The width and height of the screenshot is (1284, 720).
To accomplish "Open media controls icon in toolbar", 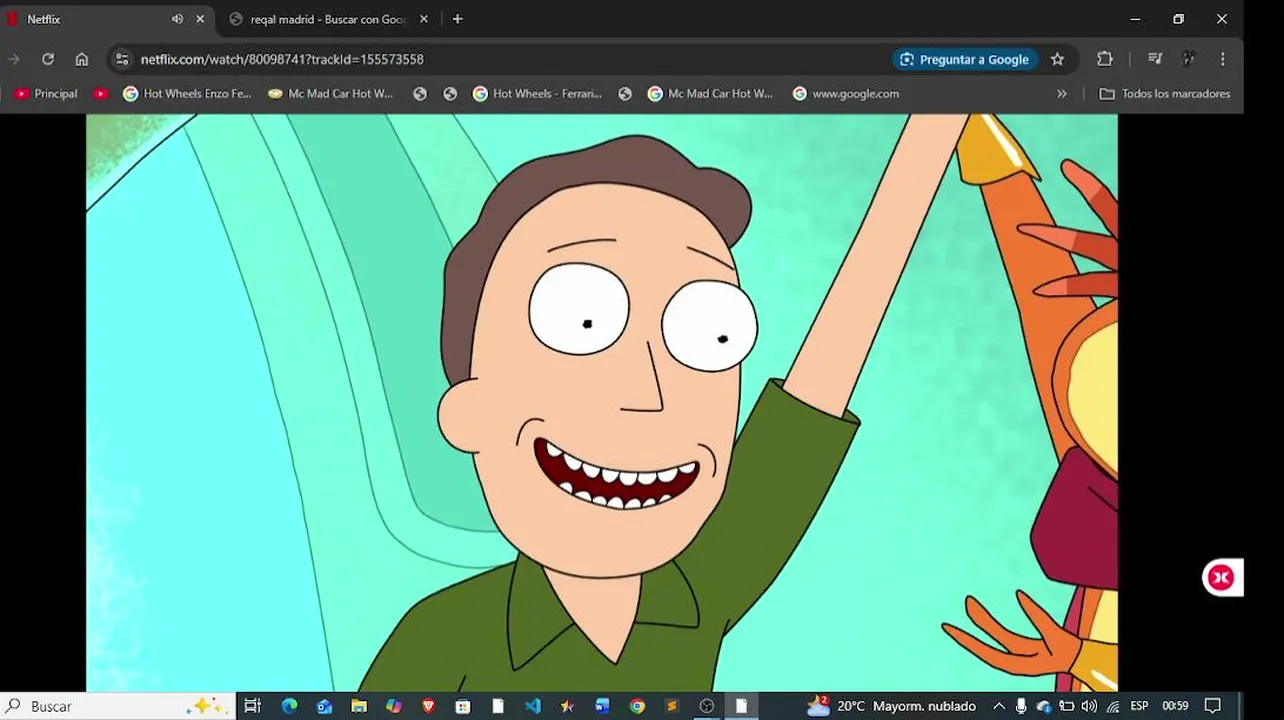I will coord(1155,59).
